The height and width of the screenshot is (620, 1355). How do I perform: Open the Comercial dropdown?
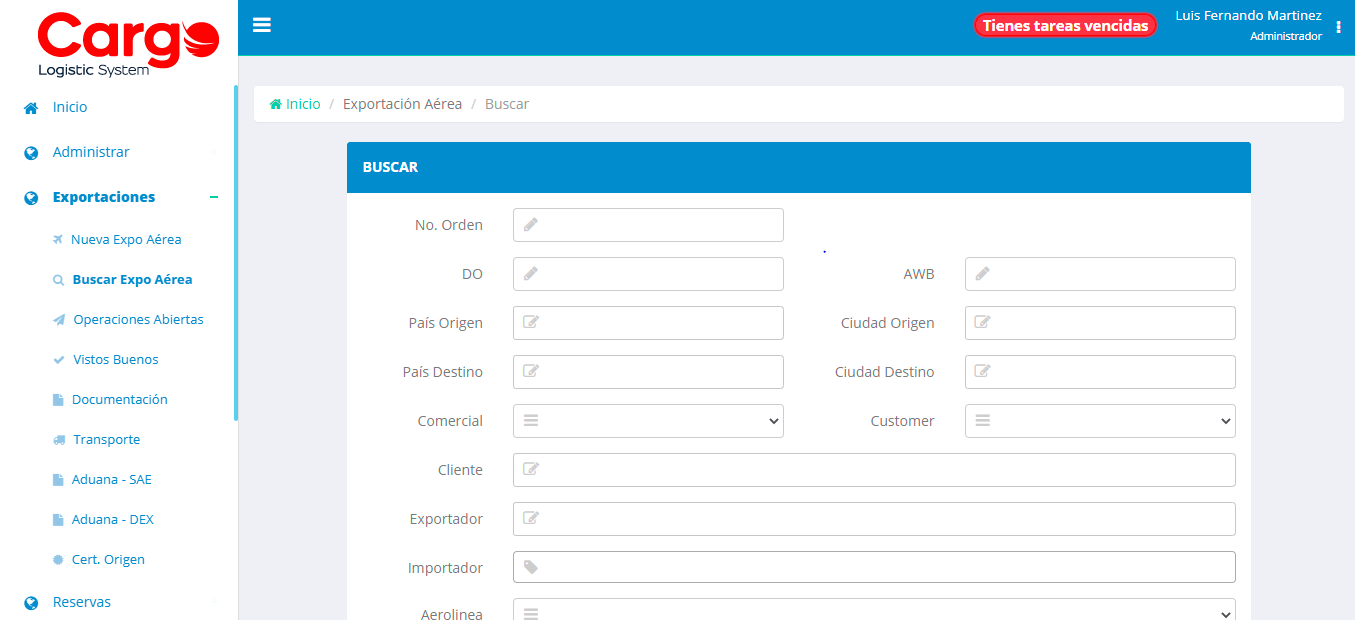click(x=647, y=421)
